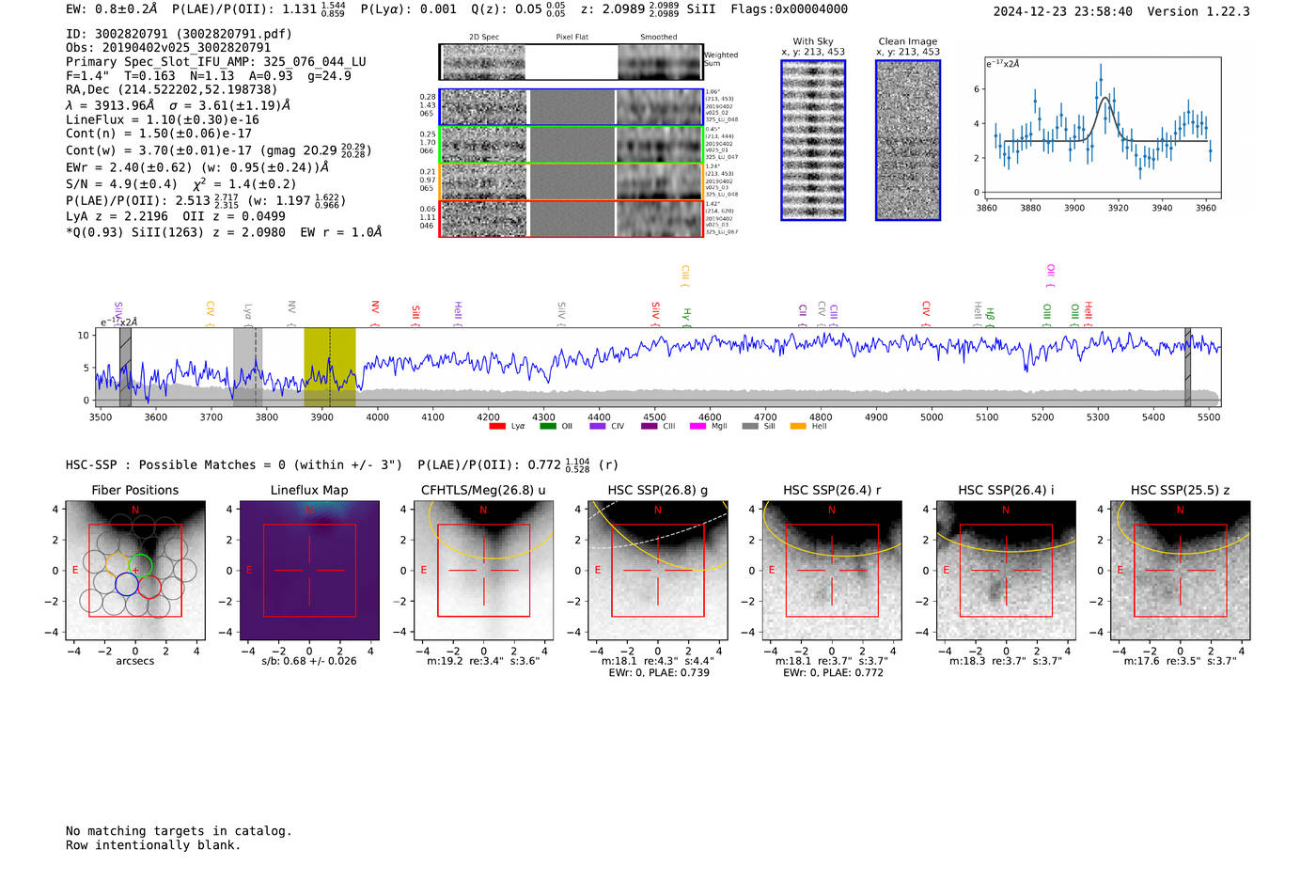Click the gray SiII legend swatch

(x=749, y=426)
